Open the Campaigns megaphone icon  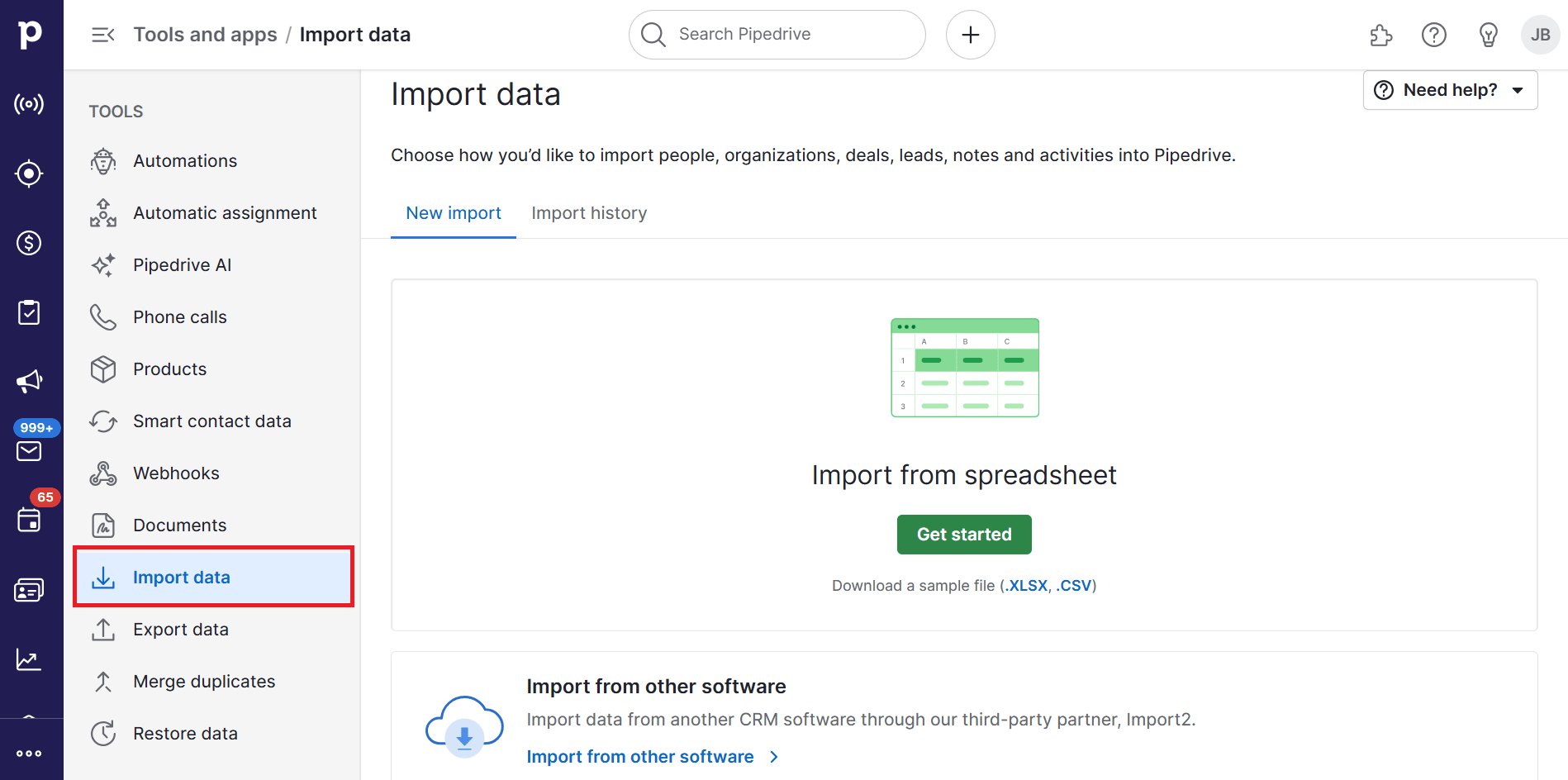30,381
